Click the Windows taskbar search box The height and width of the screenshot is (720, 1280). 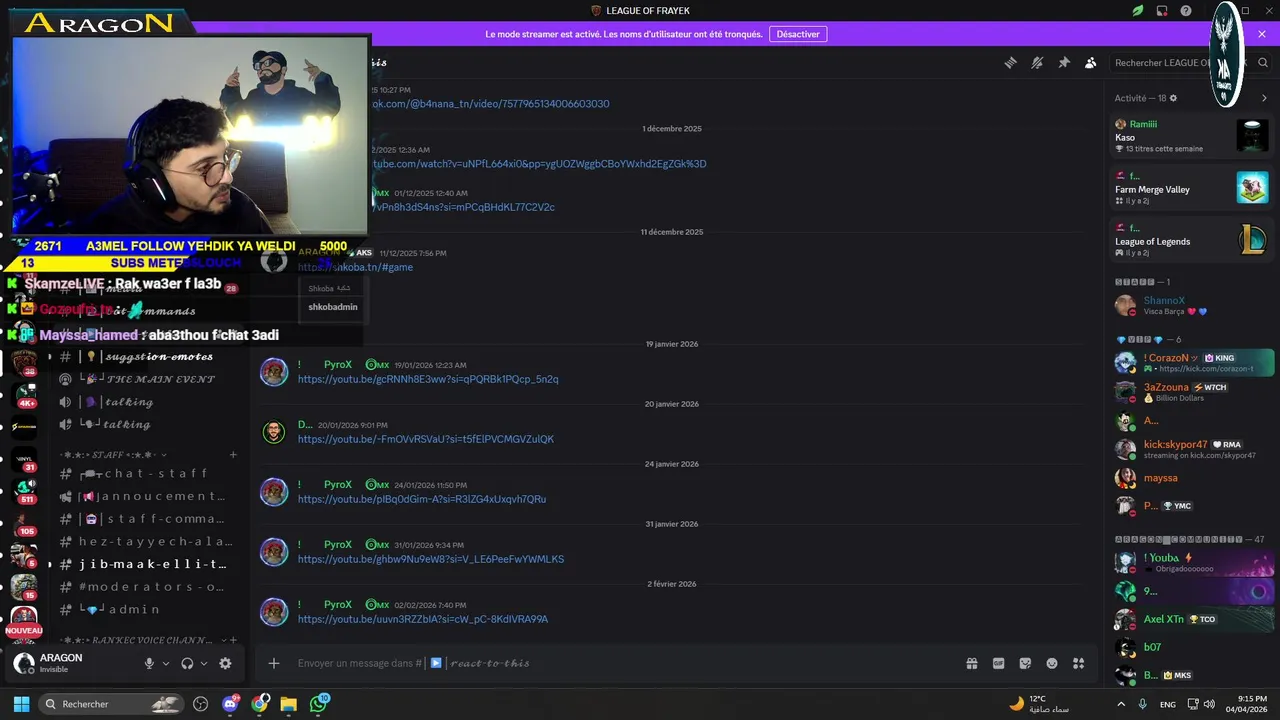pos(112,704)
